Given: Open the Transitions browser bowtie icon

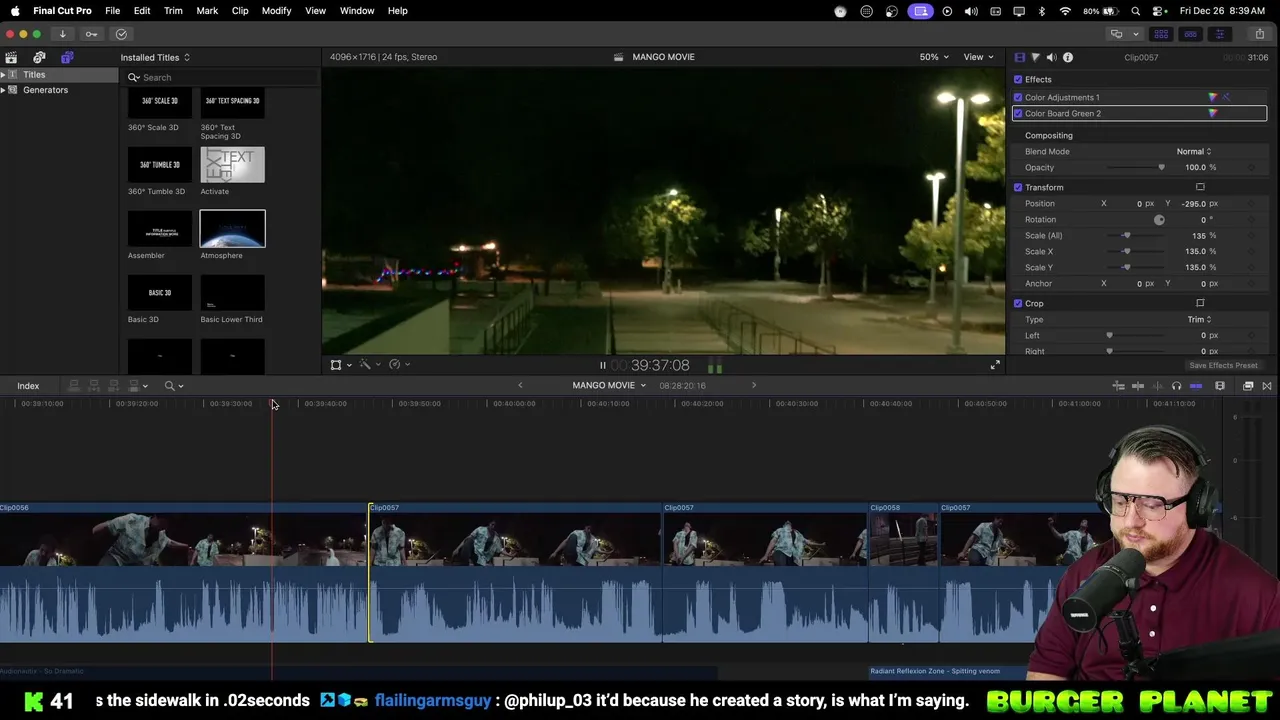Looking at the screenshot, I should point(1267,386).
